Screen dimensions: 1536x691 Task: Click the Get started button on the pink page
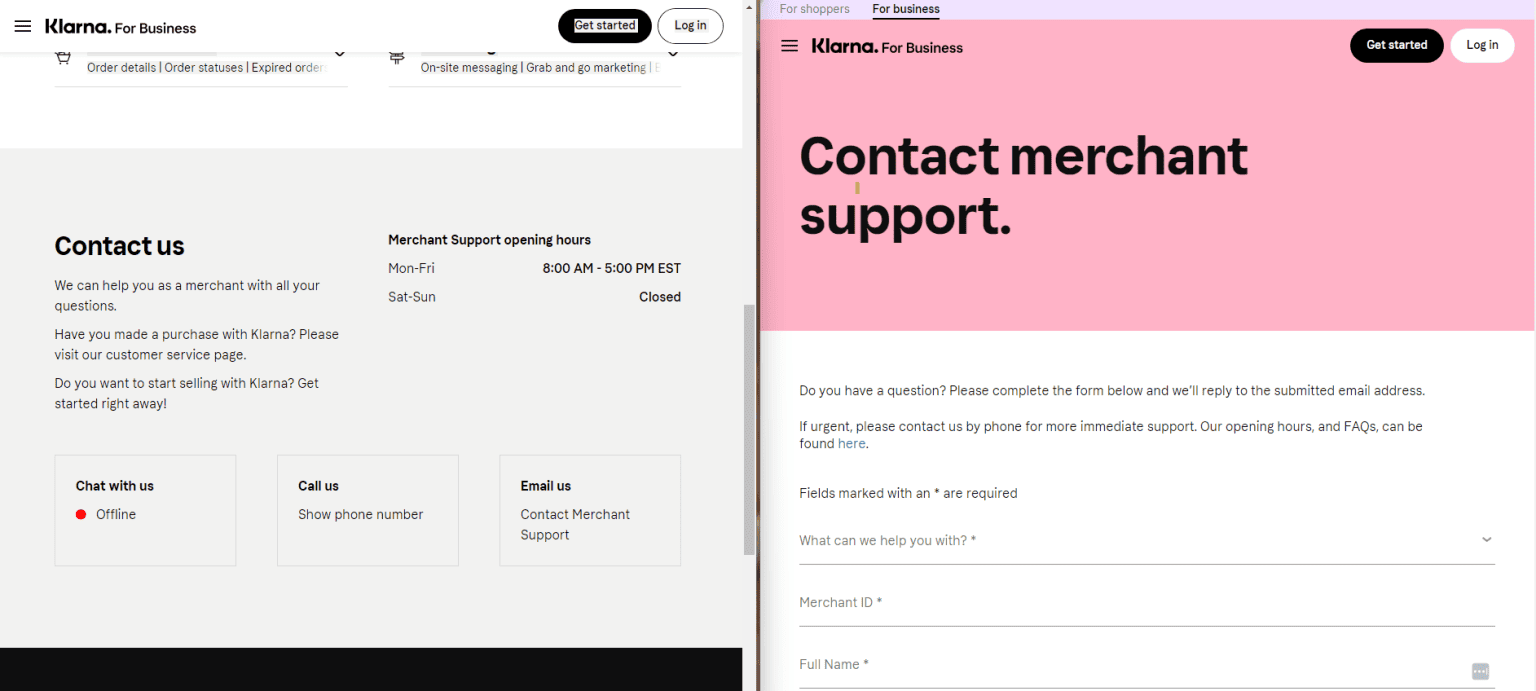[x=1397, y=45]
